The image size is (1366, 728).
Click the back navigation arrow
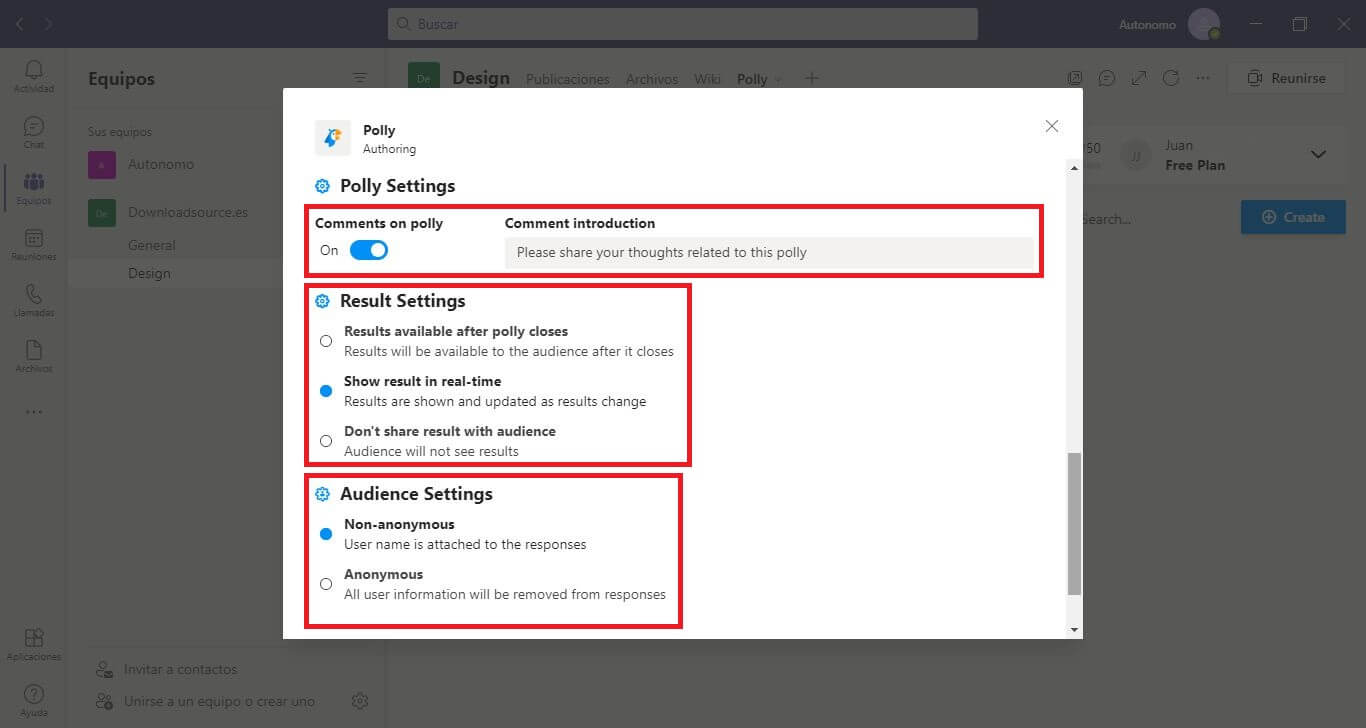(20, 23)
